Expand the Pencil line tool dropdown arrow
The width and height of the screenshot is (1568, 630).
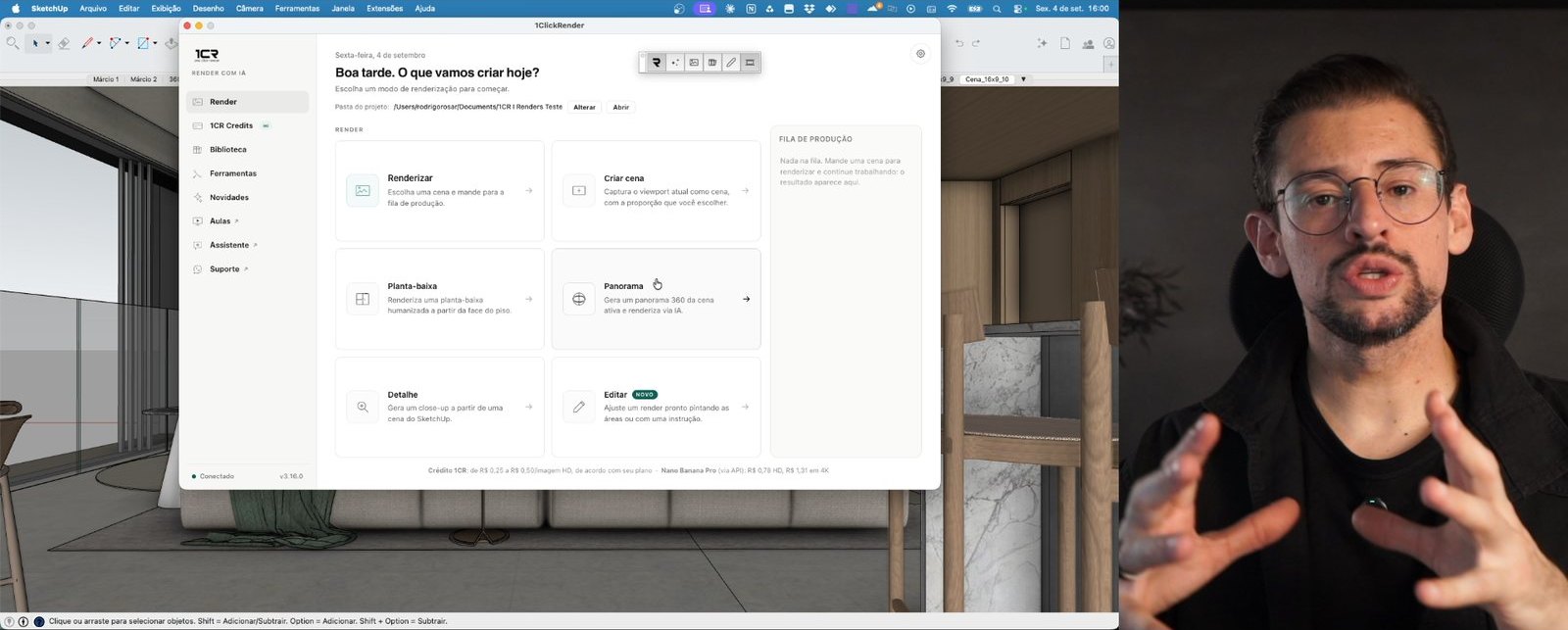pos(99,43)
